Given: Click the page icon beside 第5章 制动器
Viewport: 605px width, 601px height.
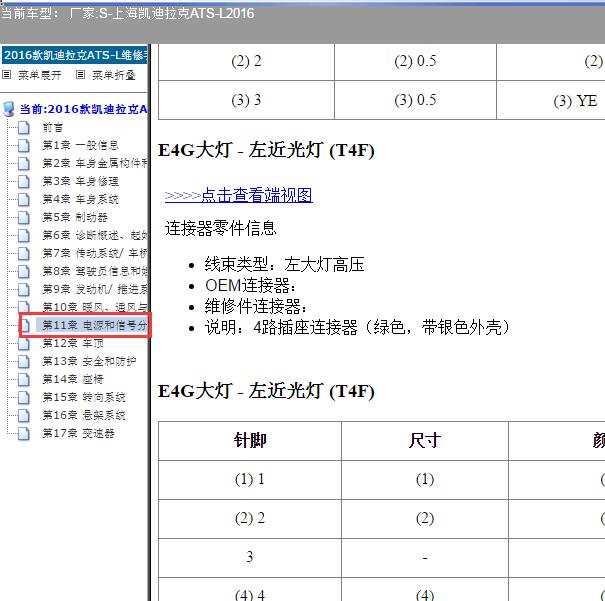Looking at the screenshot, I should (x=24, y=217).
